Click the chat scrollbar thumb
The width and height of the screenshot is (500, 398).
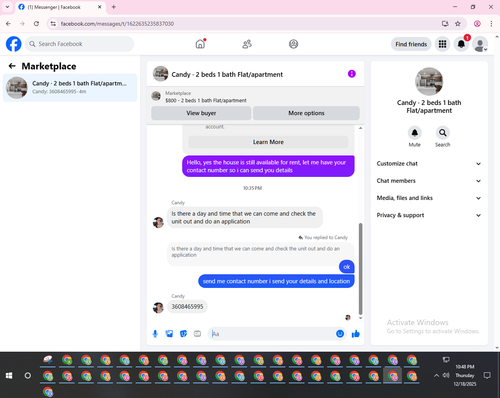(360, 269)
